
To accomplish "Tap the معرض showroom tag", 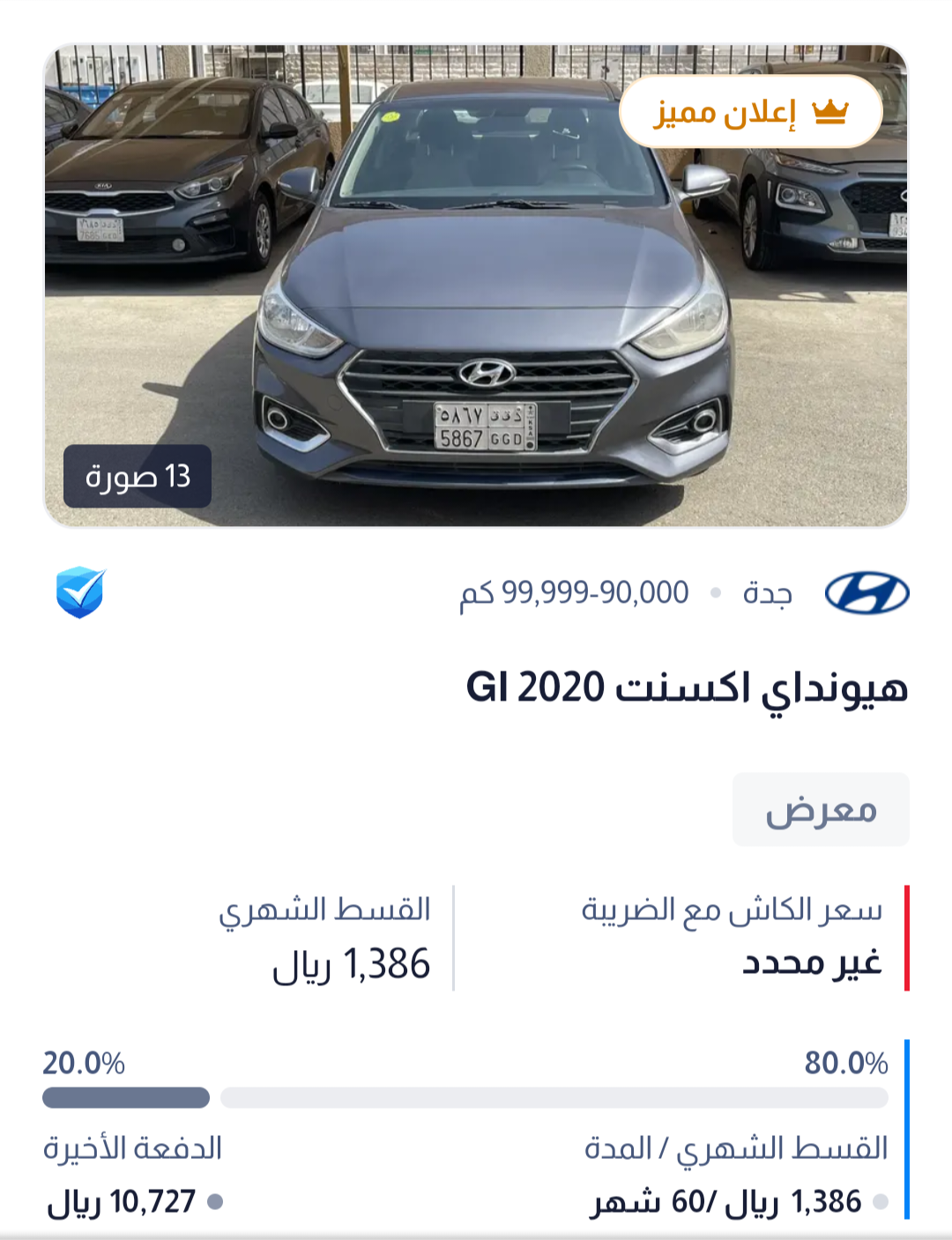I will (x=821, y=809).
